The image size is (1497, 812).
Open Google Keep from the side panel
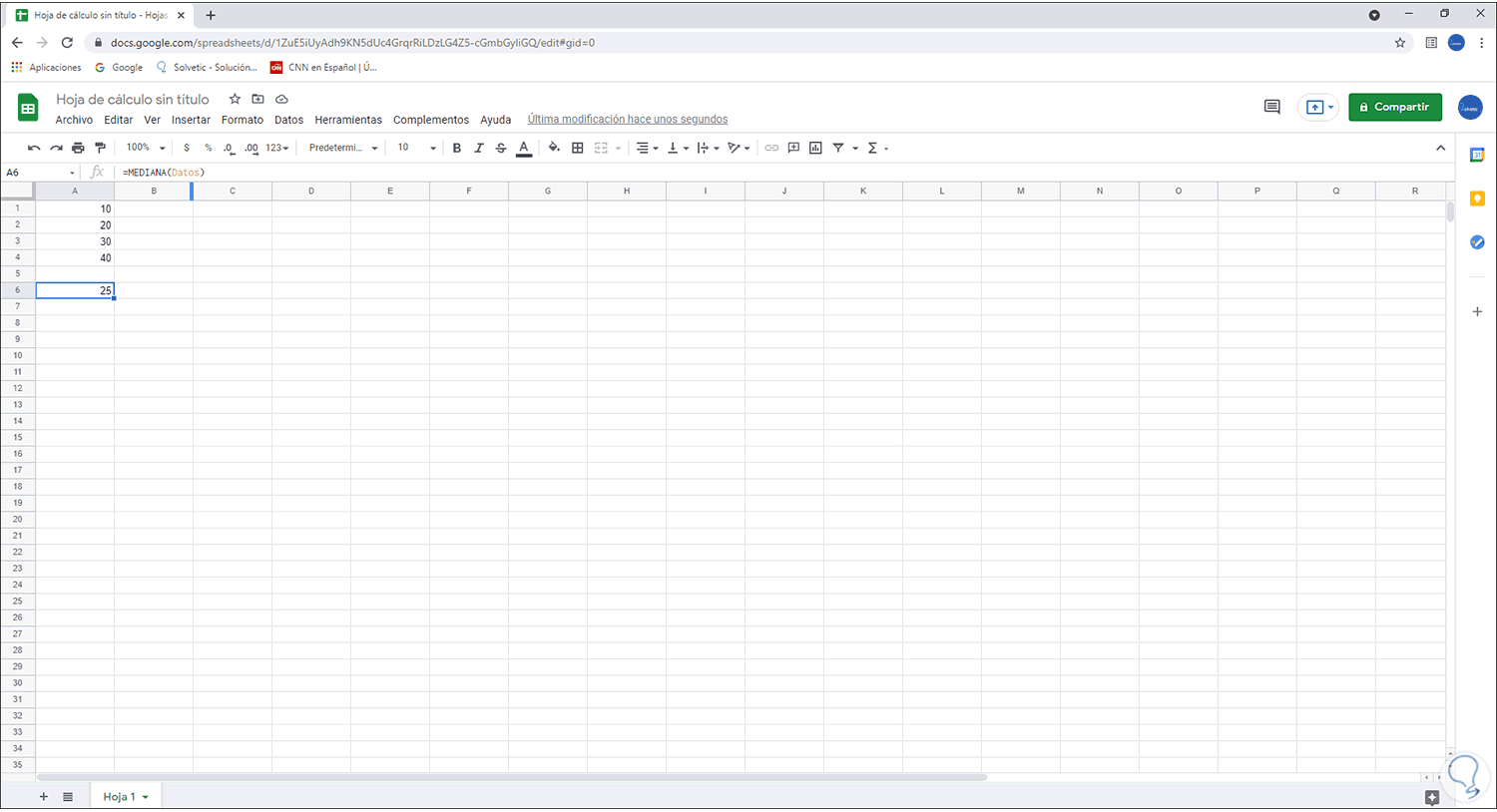(x=1478, y=199)
